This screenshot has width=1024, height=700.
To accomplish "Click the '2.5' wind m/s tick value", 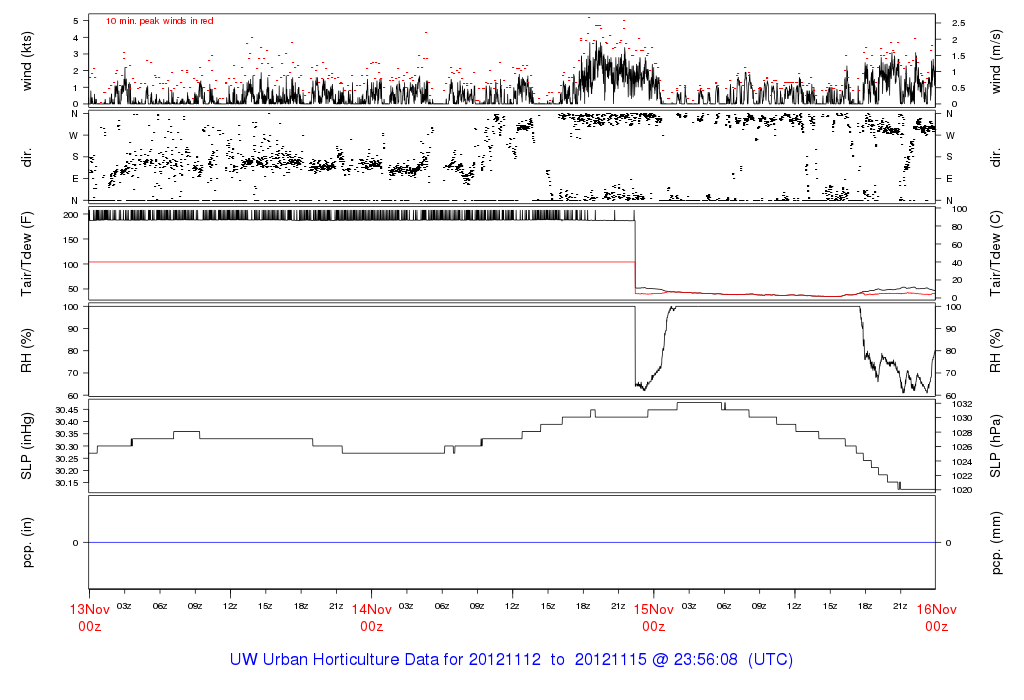I will click(958, 23).
